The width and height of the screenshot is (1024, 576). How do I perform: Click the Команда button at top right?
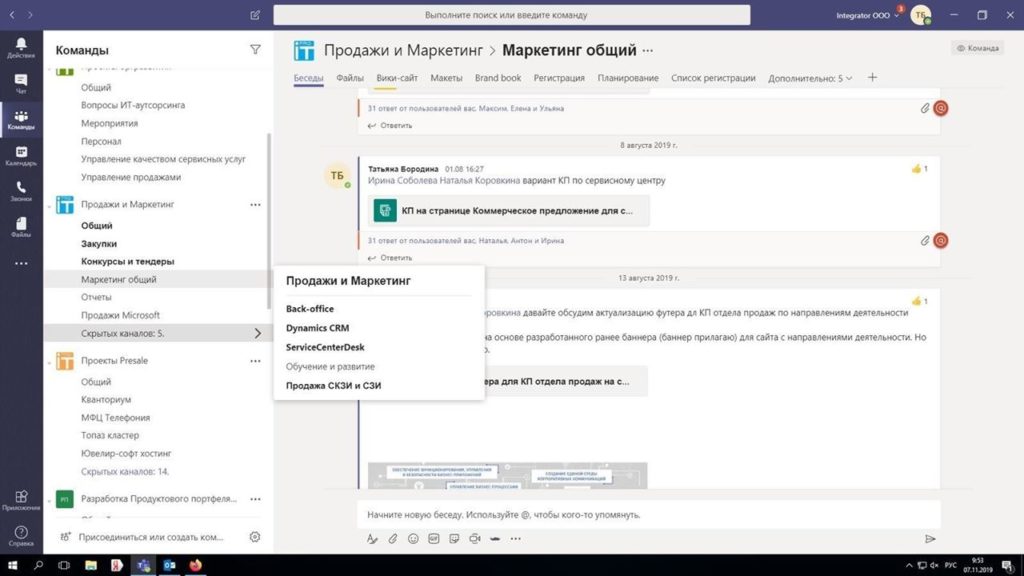[x=978, y=48]
